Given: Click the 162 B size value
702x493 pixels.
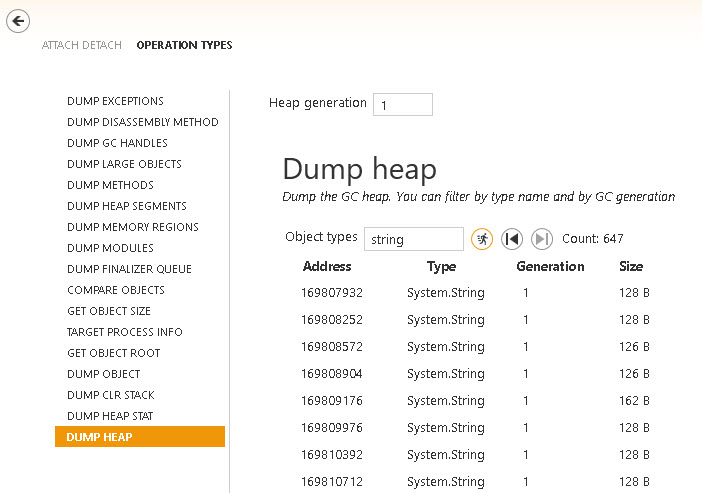Looking at the screenshot, I should (634, 401).
